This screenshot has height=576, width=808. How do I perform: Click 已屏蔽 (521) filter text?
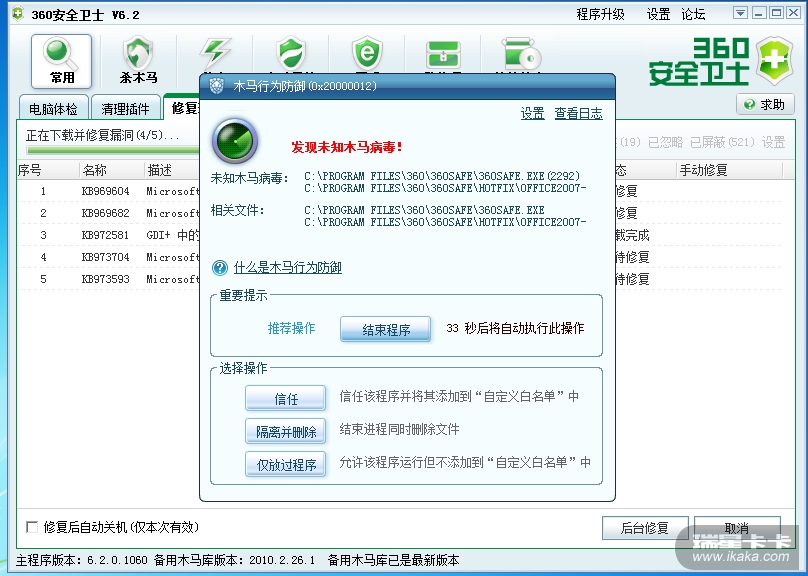tap(722, 142)
